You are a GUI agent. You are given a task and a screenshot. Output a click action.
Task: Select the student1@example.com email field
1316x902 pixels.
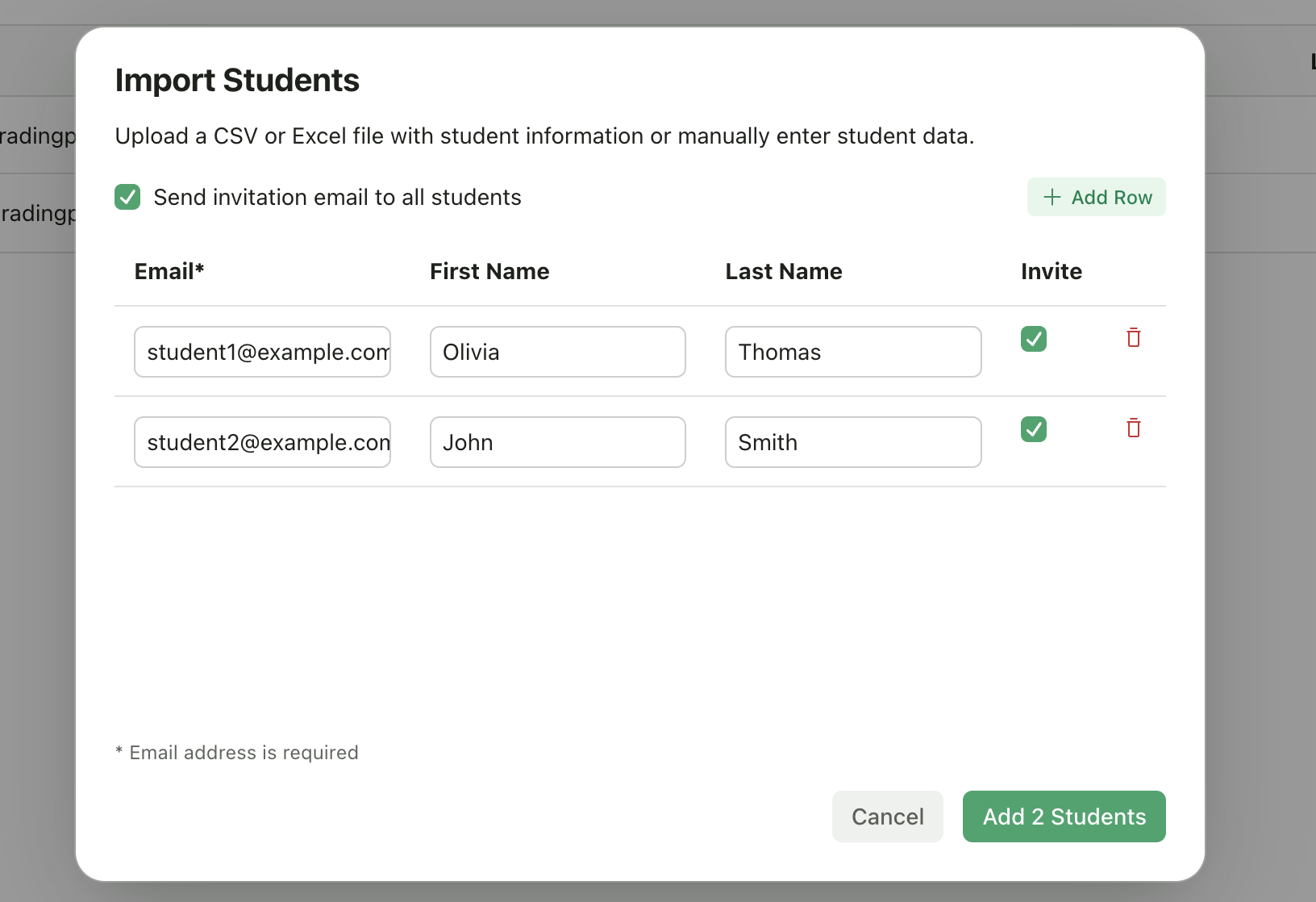click(x=262, y=352)
